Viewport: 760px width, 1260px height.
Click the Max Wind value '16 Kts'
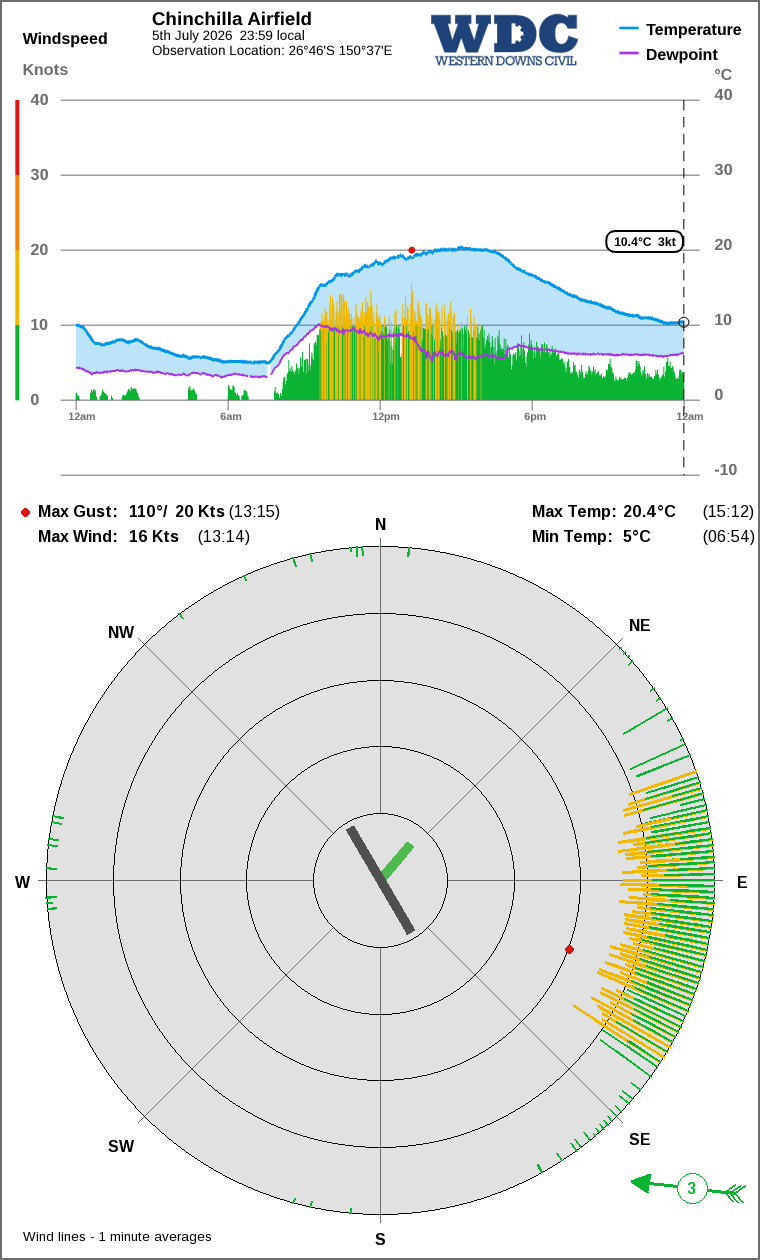coord(154,536)
